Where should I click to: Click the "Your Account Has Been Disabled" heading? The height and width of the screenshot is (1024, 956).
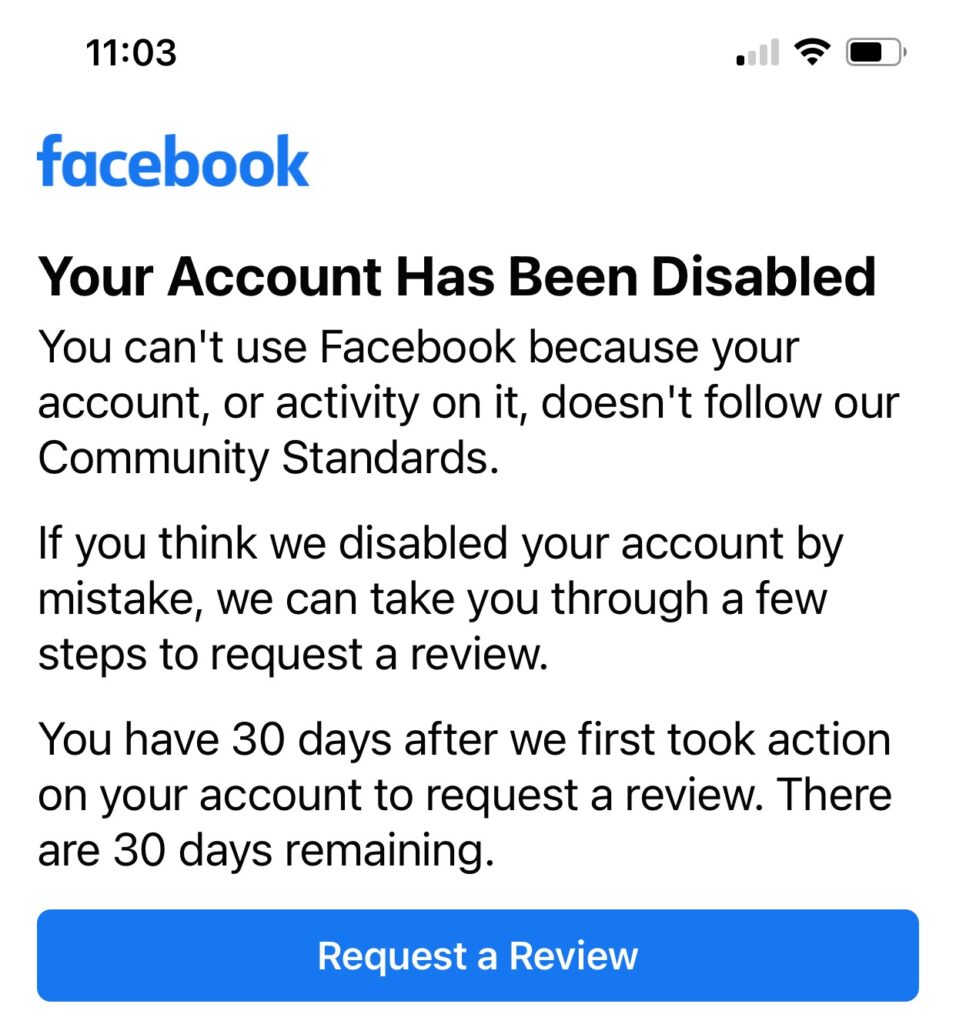tap(456, 277)
